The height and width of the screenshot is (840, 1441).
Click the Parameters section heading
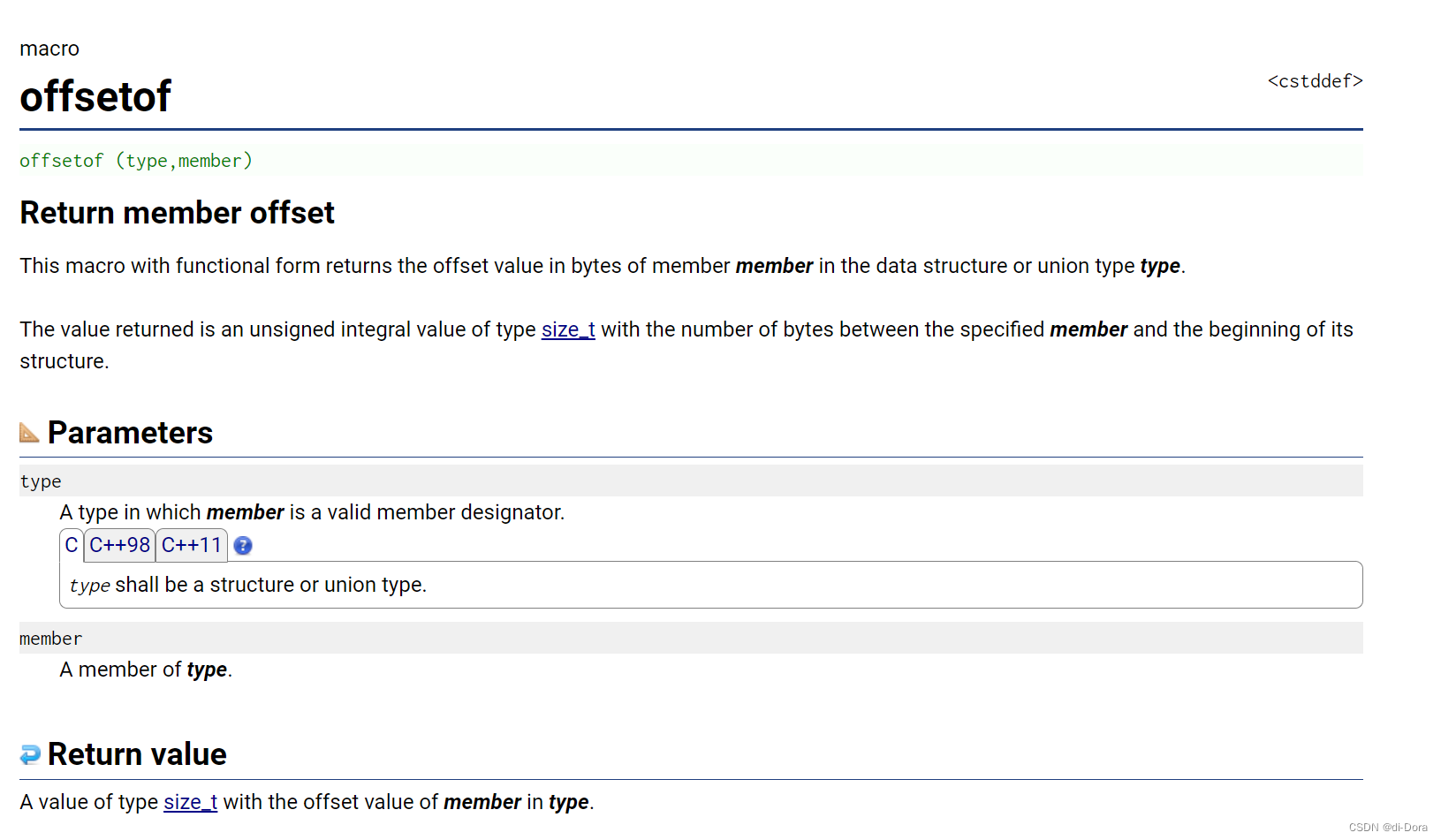pos(130,433)
